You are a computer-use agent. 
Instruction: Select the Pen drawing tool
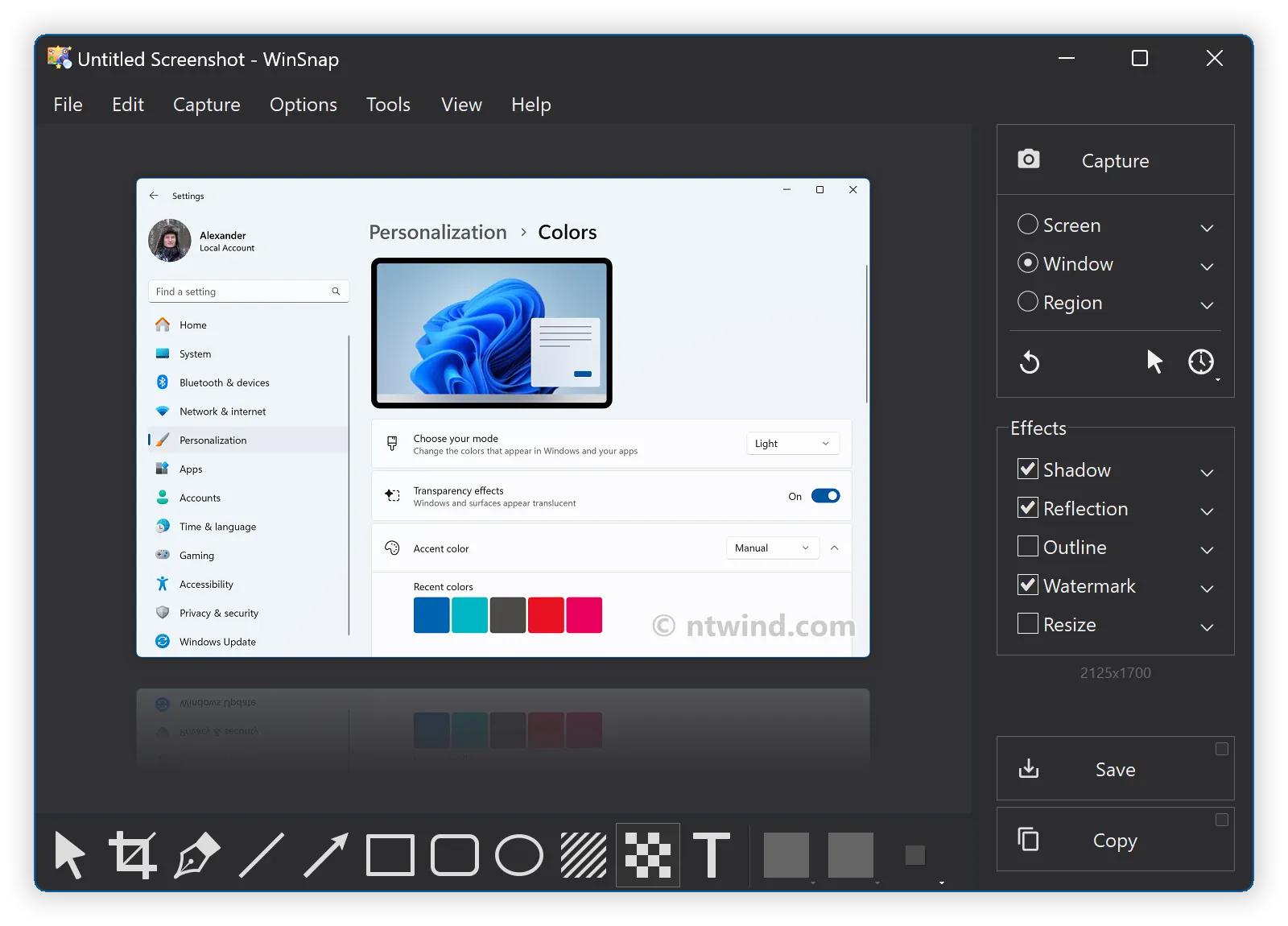(x=197, y=855)
